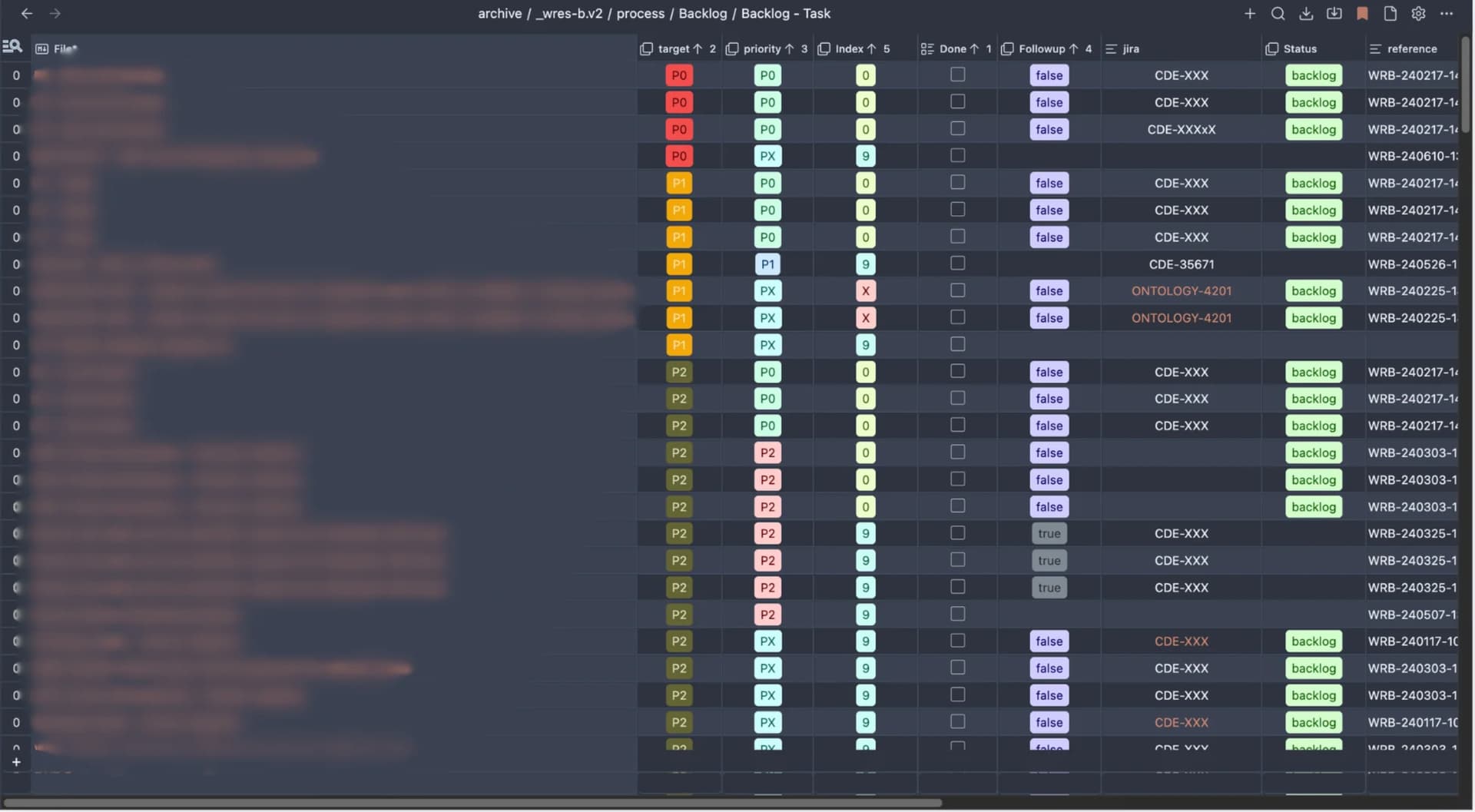Open the ONTOLOGY-4201 jira link
Image resolution: width=1475 pixels, height=812 pixels.
click(1182, 290)
